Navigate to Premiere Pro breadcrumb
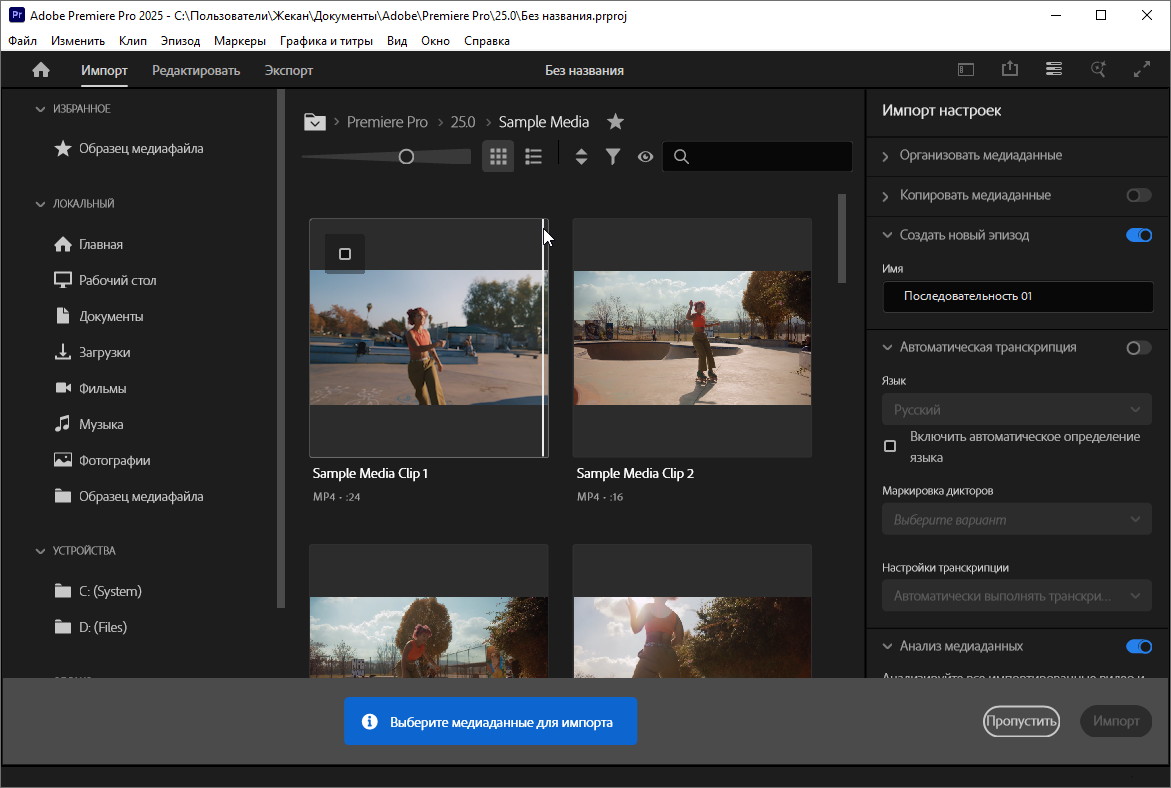 point(387,122)
